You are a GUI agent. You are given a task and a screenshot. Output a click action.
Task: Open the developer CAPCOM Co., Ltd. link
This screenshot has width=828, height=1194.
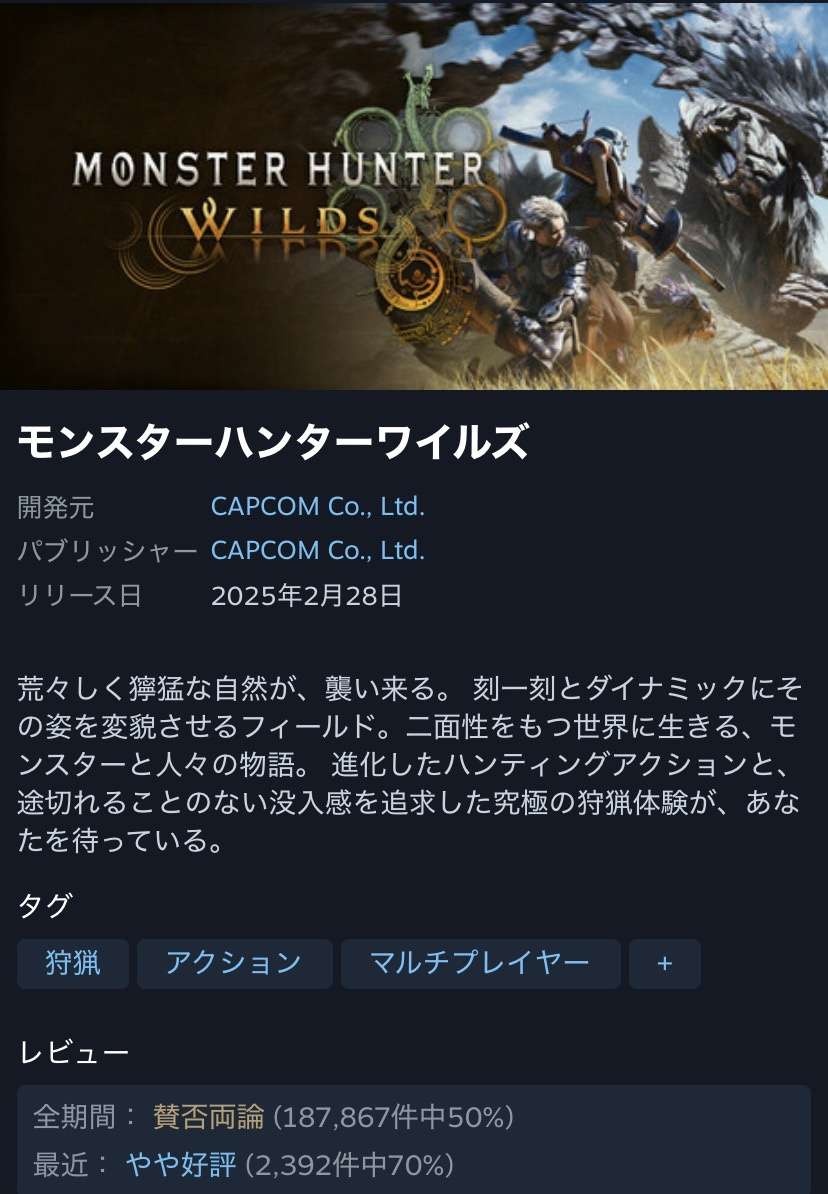point(318,506)
